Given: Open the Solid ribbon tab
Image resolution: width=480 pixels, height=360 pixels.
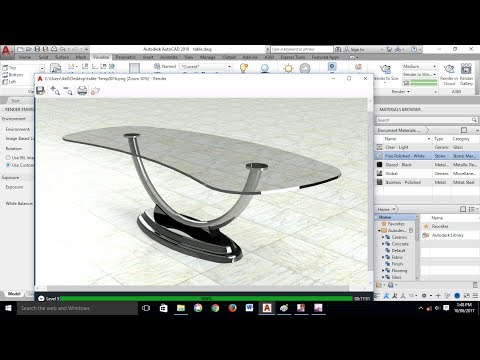Looking at the screenshot, I should 43,57.
